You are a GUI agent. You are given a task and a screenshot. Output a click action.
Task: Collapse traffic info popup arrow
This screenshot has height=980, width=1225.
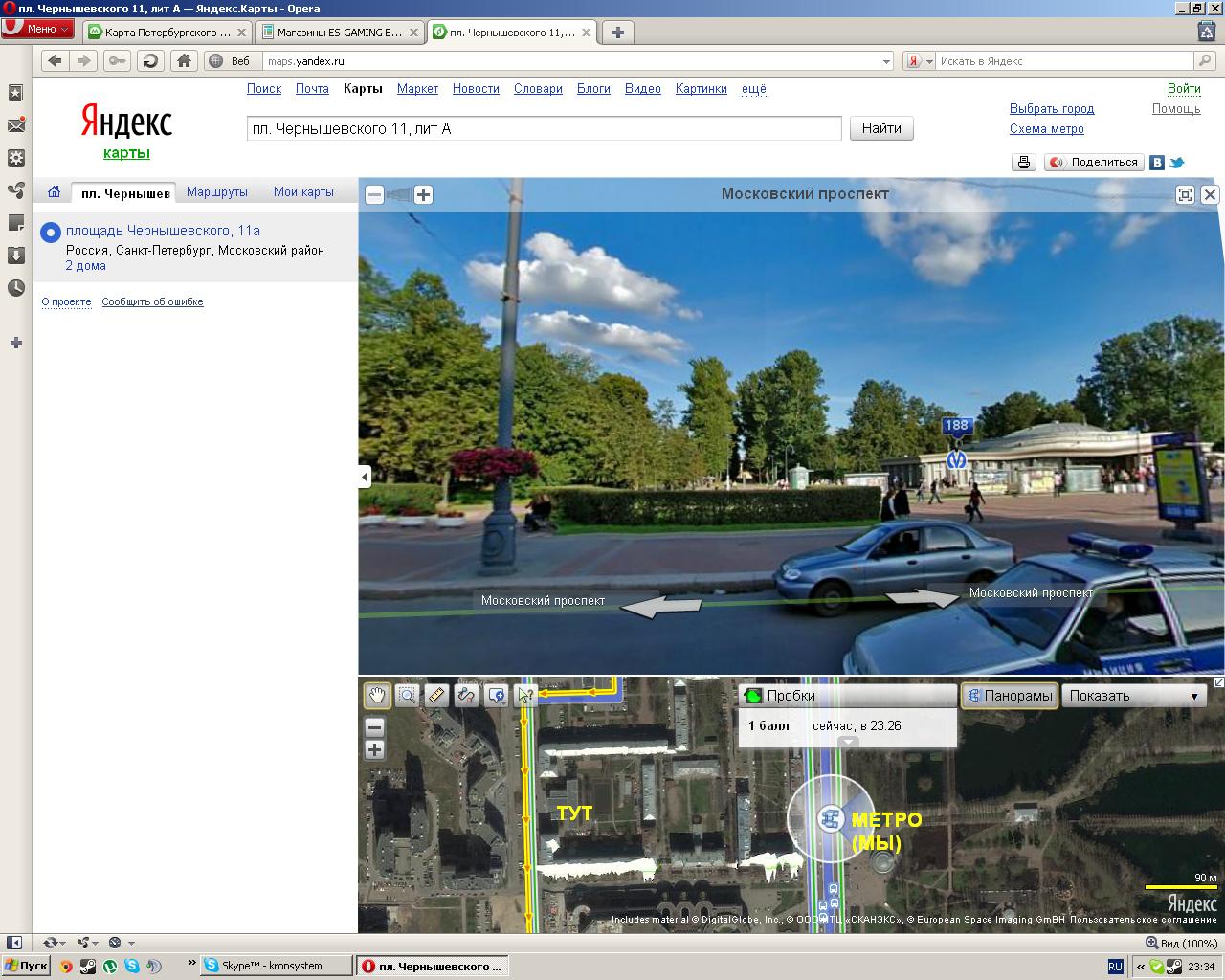pos(848,742)
